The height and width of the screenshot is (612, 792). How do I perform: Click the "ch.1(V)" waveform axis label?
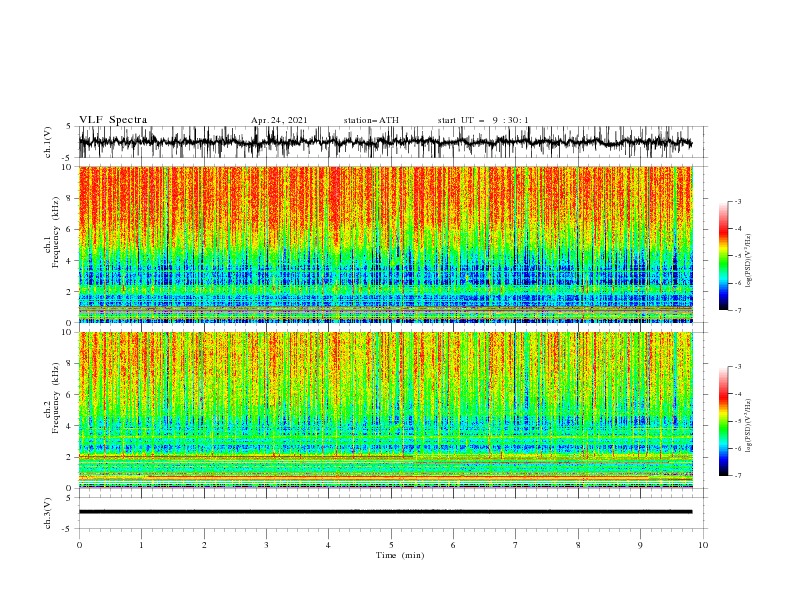[x=48, y=142]
